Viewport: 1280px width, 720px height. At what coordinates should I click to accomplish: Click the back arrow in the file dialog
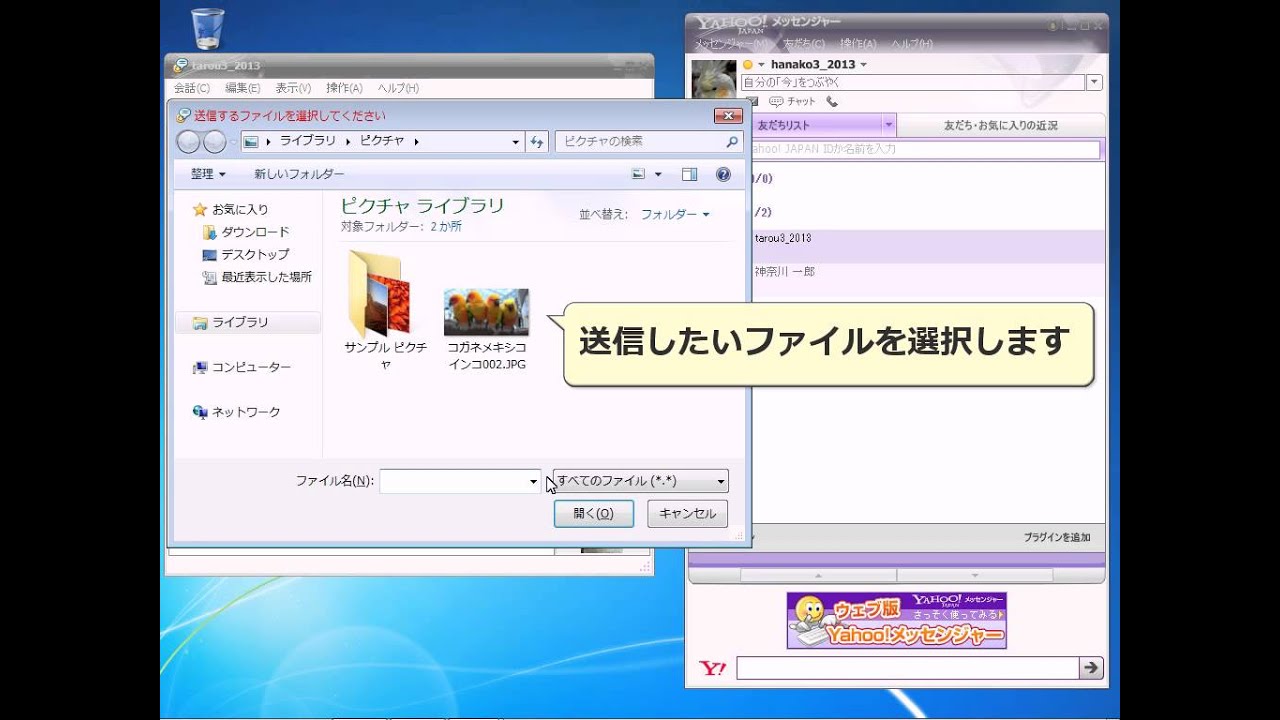click(x=188, y=142)
